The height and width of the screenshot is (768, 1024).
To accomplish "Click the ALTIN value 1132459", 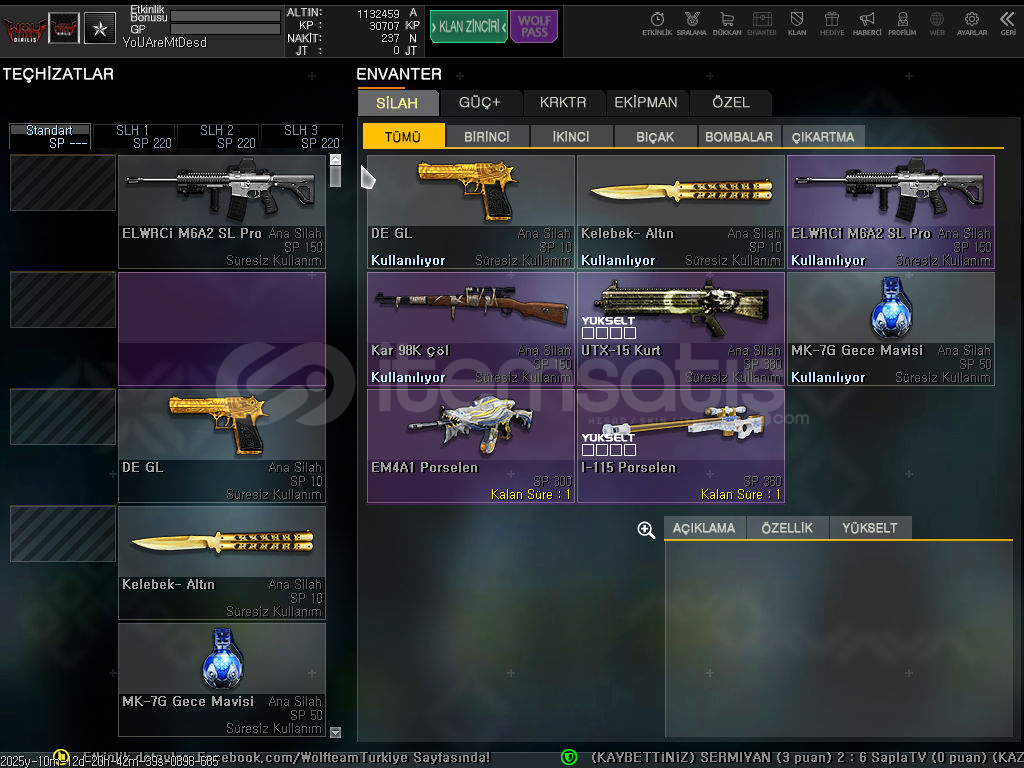I will click(x=378, y=14).
